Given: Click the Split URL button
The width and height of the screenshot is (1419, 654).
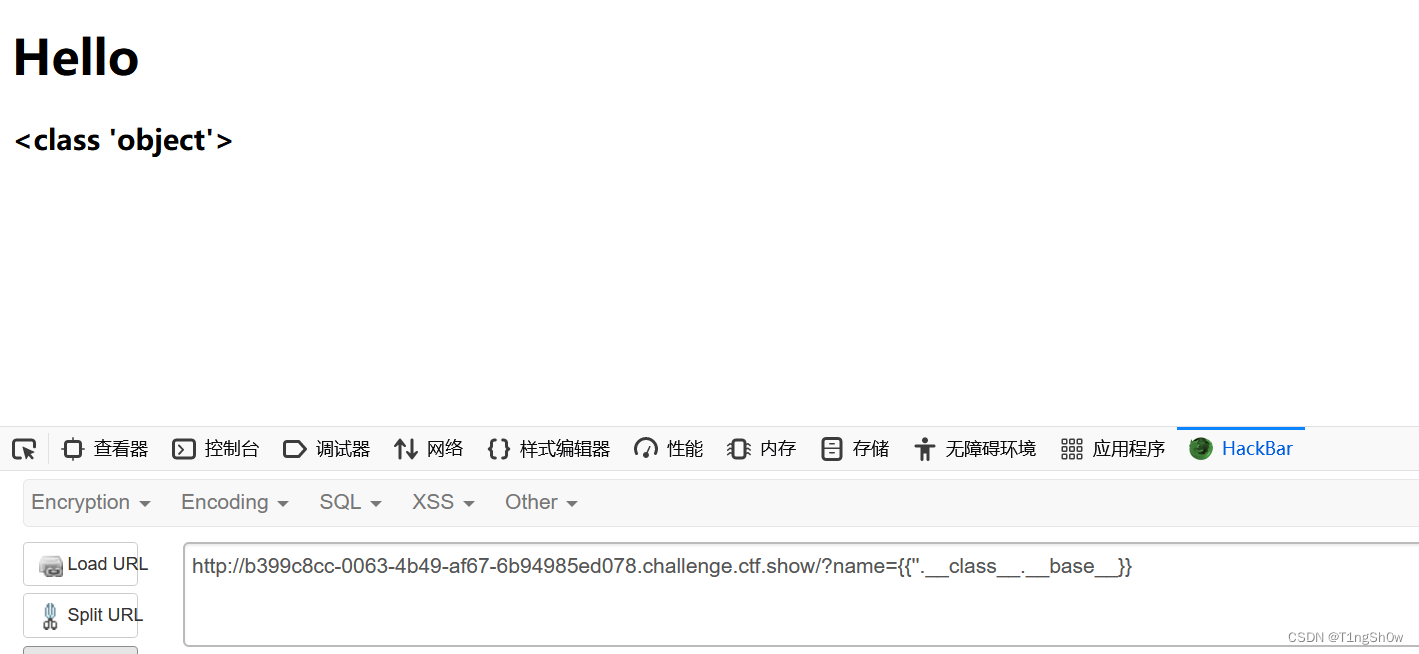Looking at the screenshot, I should point(81,615).
